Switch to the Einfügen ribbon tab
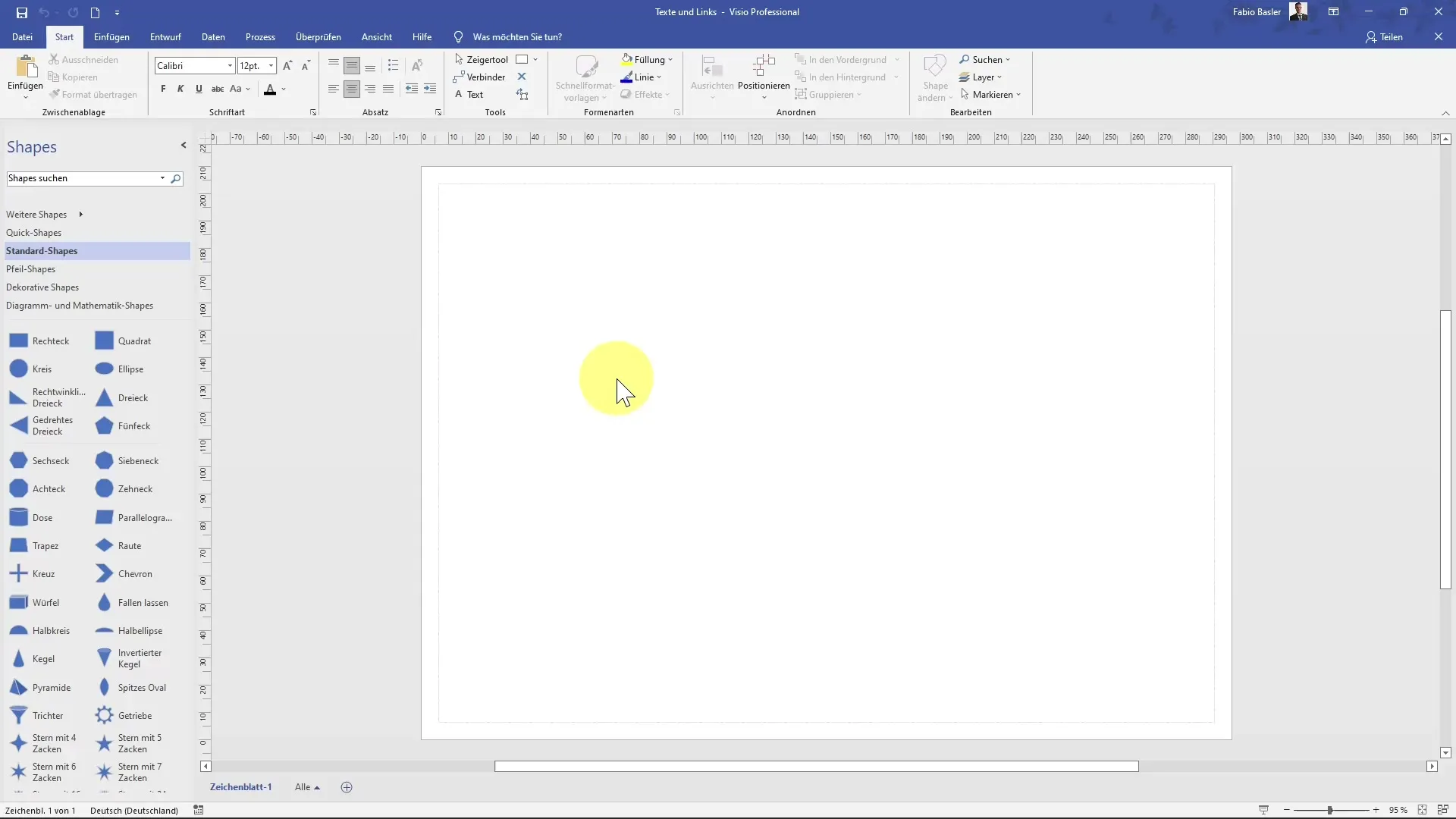 (111, 37)
